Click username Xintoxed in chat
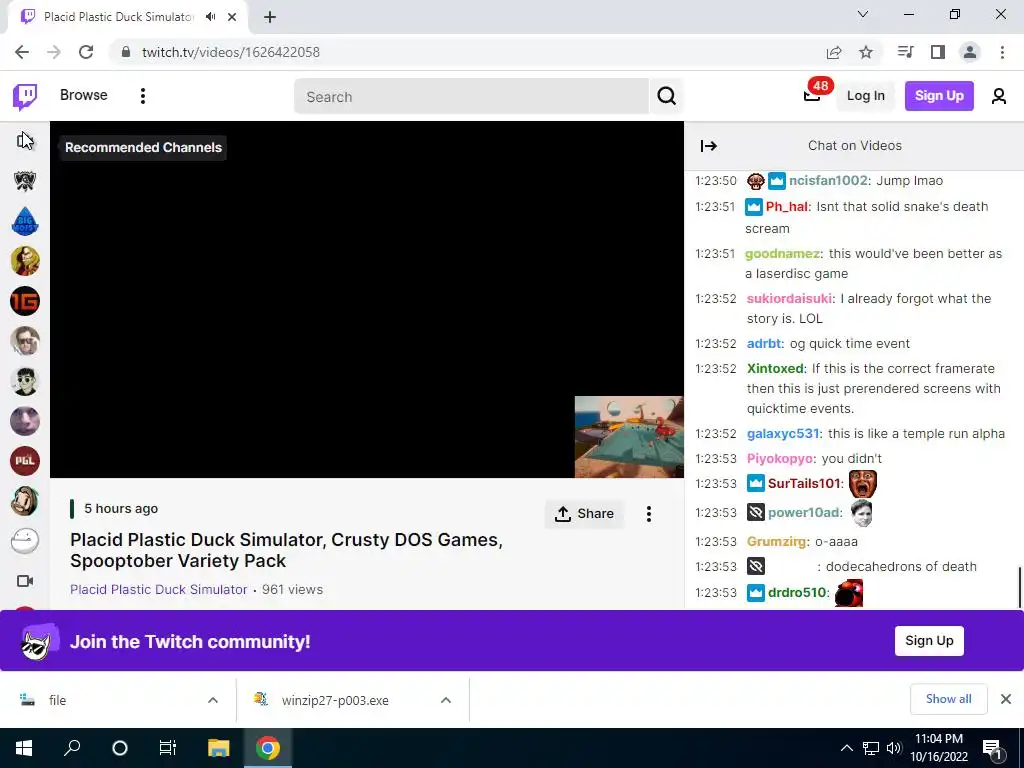The width and height of the screenshot is (1024, 768). tap(775, 368)
